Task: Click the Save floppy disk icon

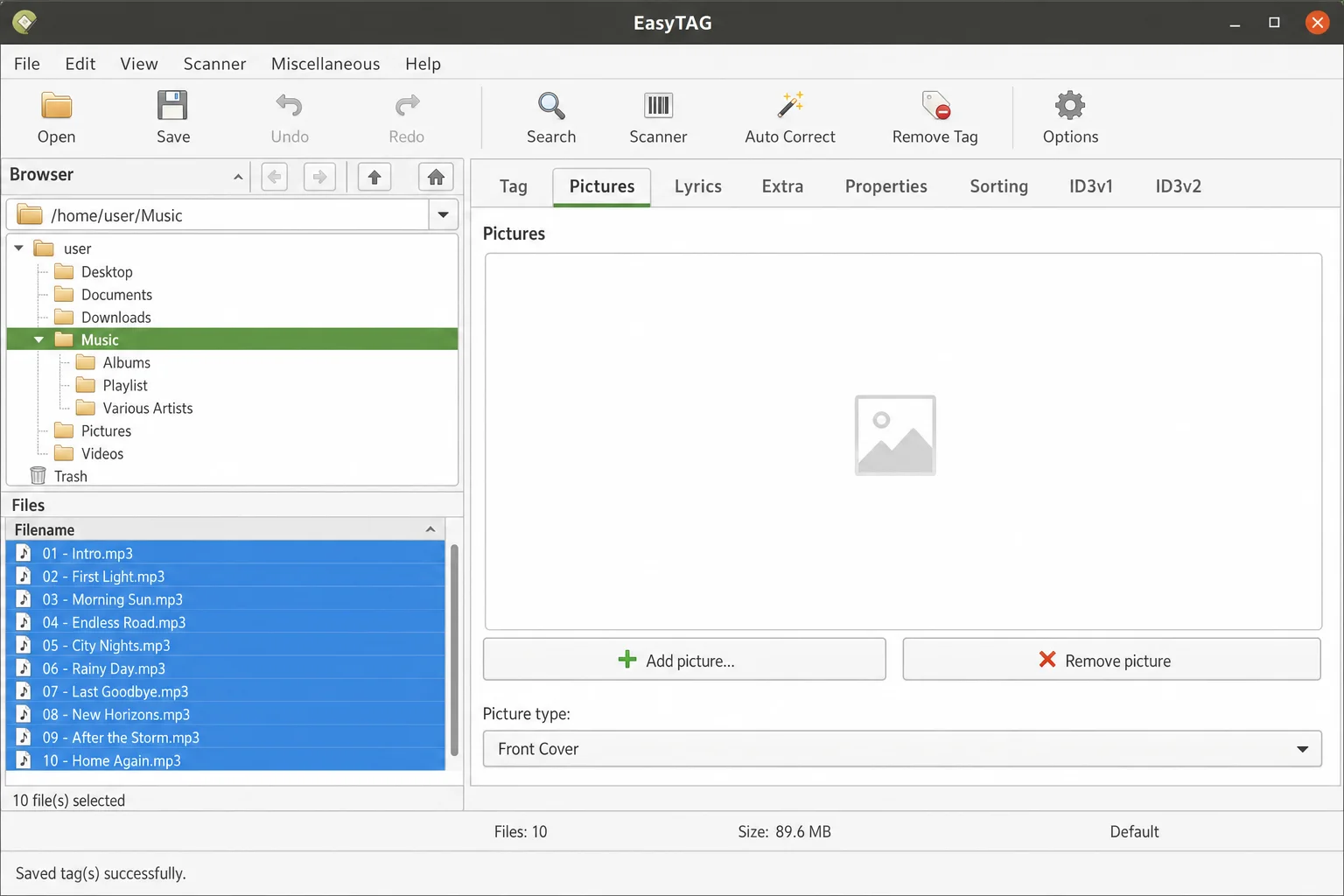Action: click(172, 106)
